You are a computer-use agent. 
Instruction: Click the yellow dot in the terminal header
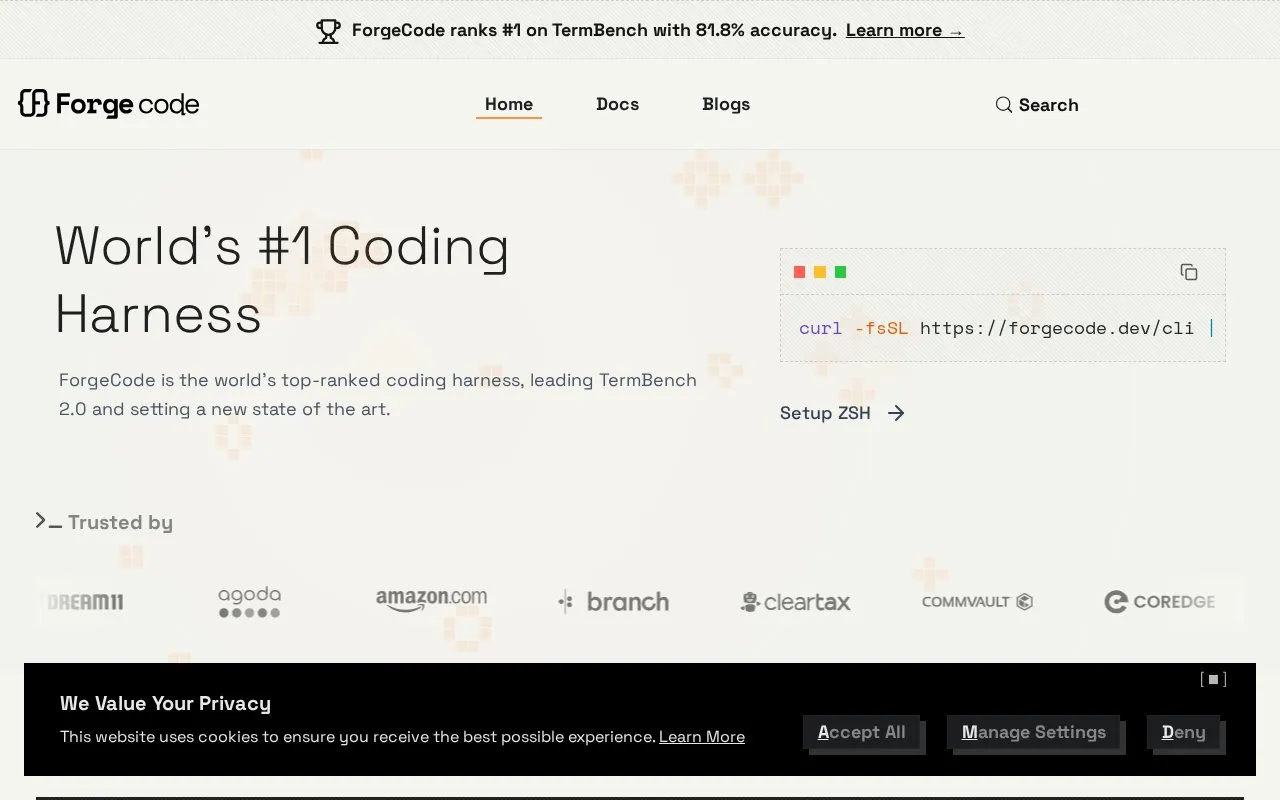pos(820,272)
